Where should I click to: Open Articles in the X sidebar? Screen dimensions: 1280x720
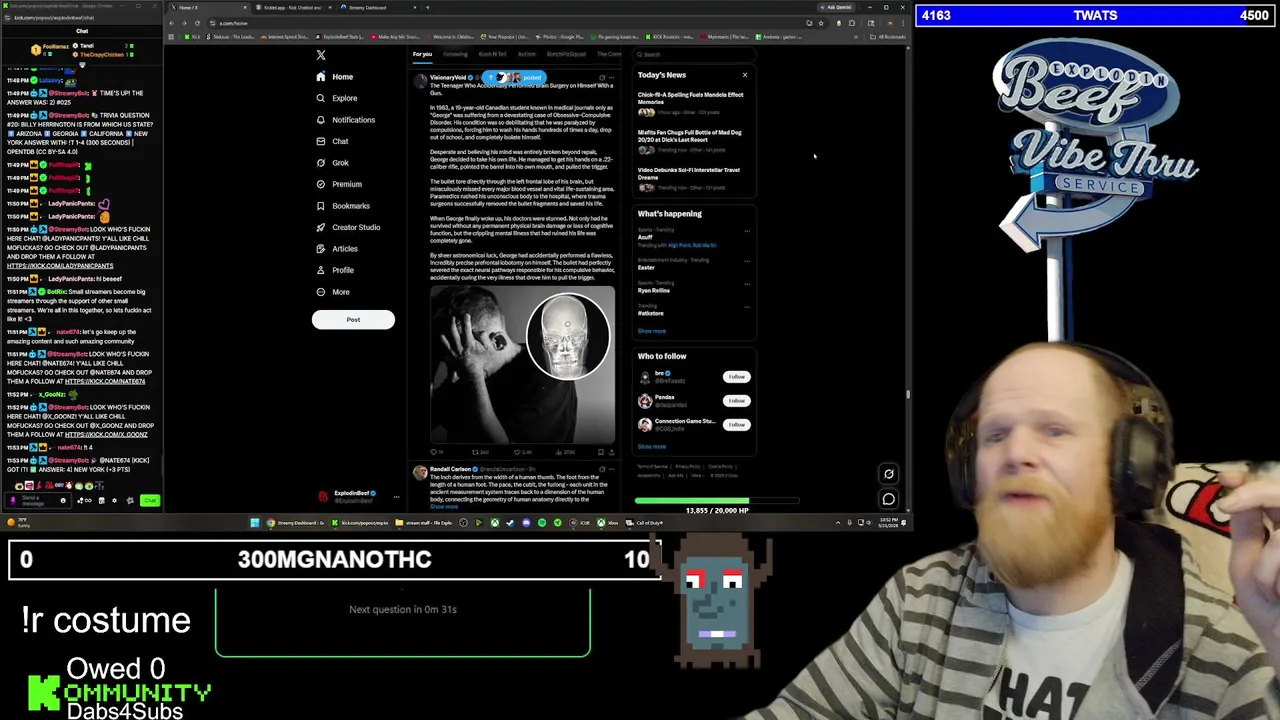(x=337, y=249)
